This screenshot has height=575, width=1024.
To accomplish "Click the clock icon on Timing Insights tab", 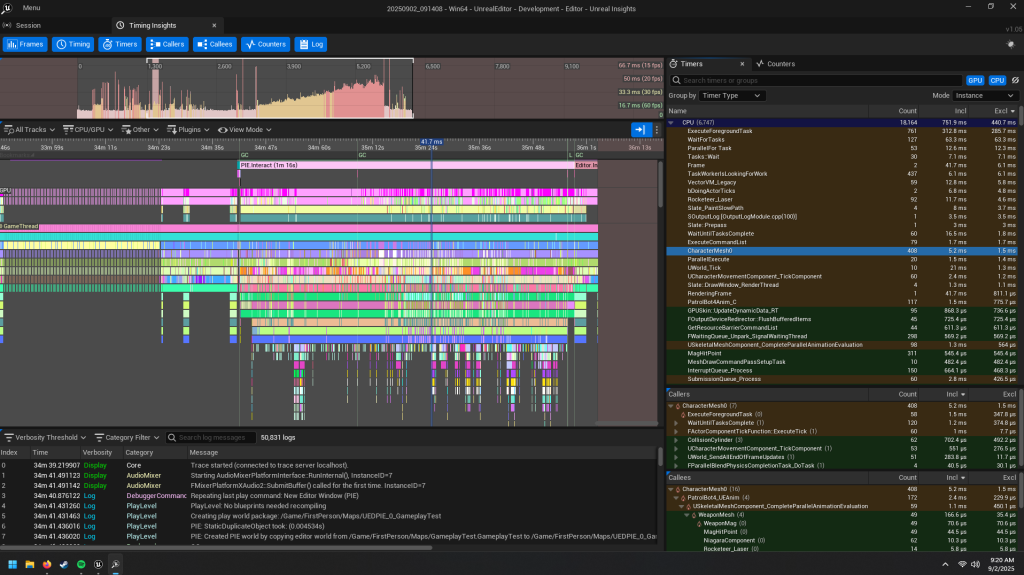I will (120, 25).
